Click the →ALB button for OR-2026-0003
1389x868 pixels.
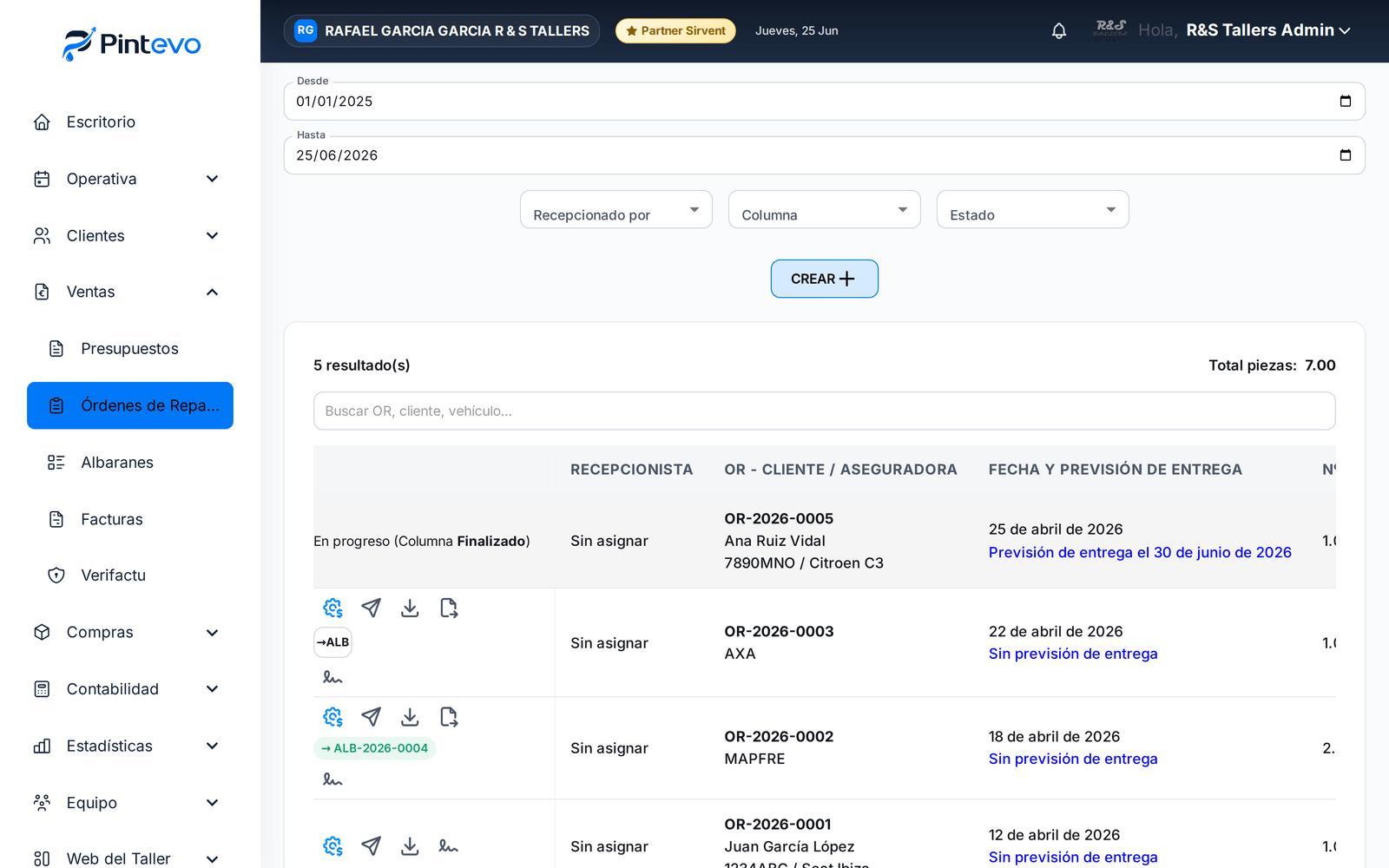pyautogui.click(x=332, y=642)
